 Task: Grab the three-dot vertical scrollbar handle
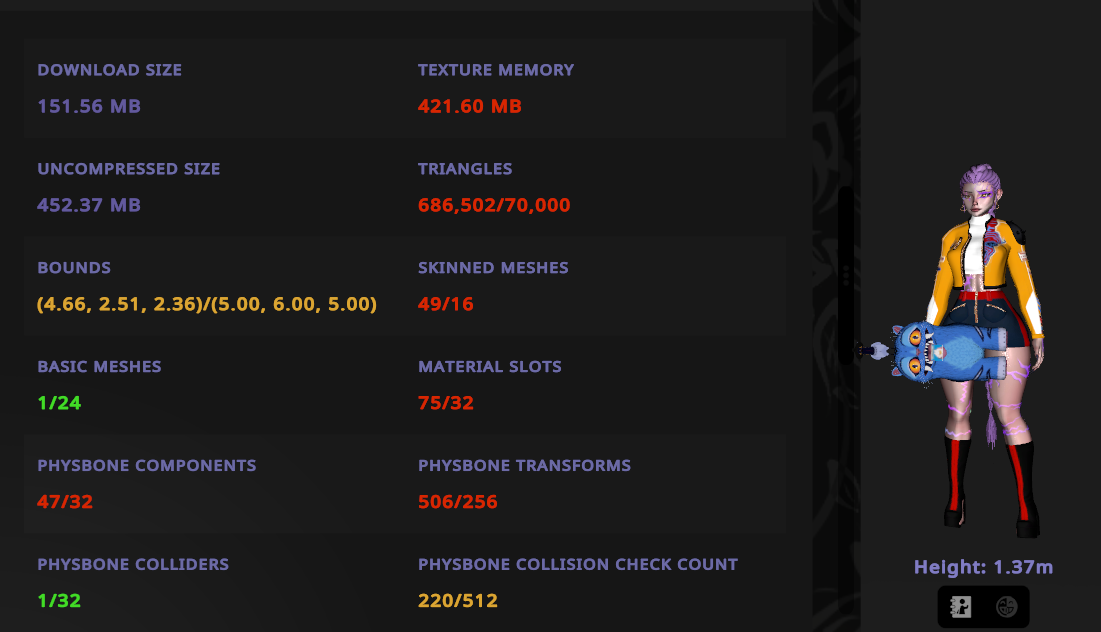[847, 274]
